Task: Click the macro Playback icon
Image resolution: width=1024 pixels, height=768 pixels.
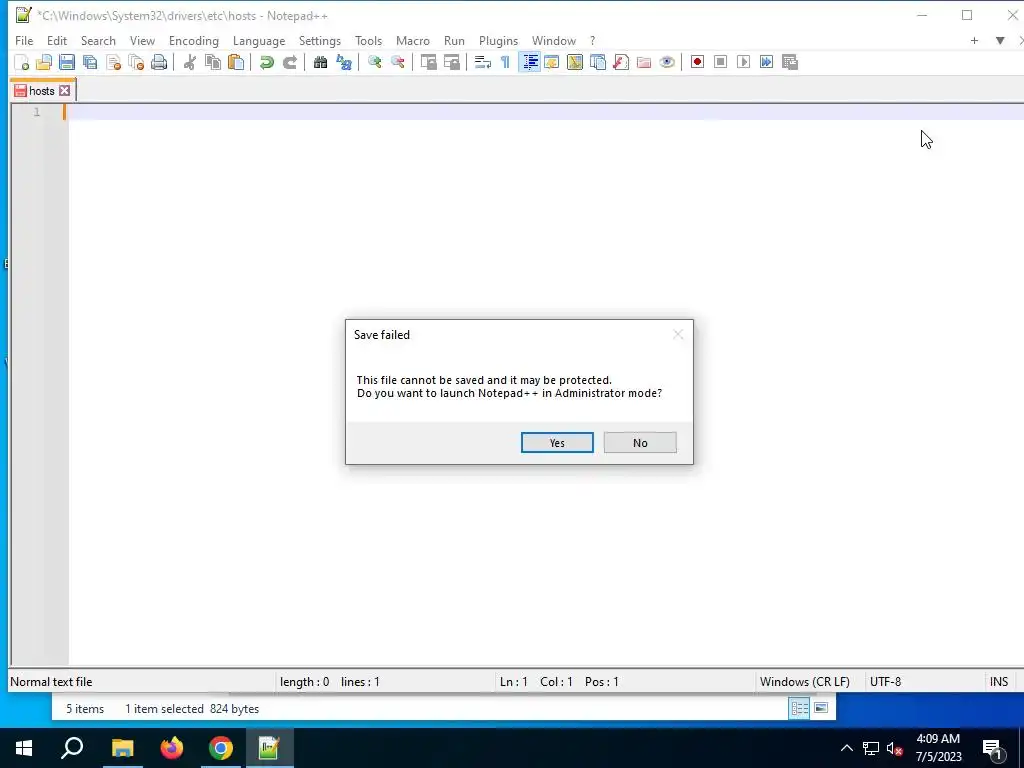Action: 743,62
